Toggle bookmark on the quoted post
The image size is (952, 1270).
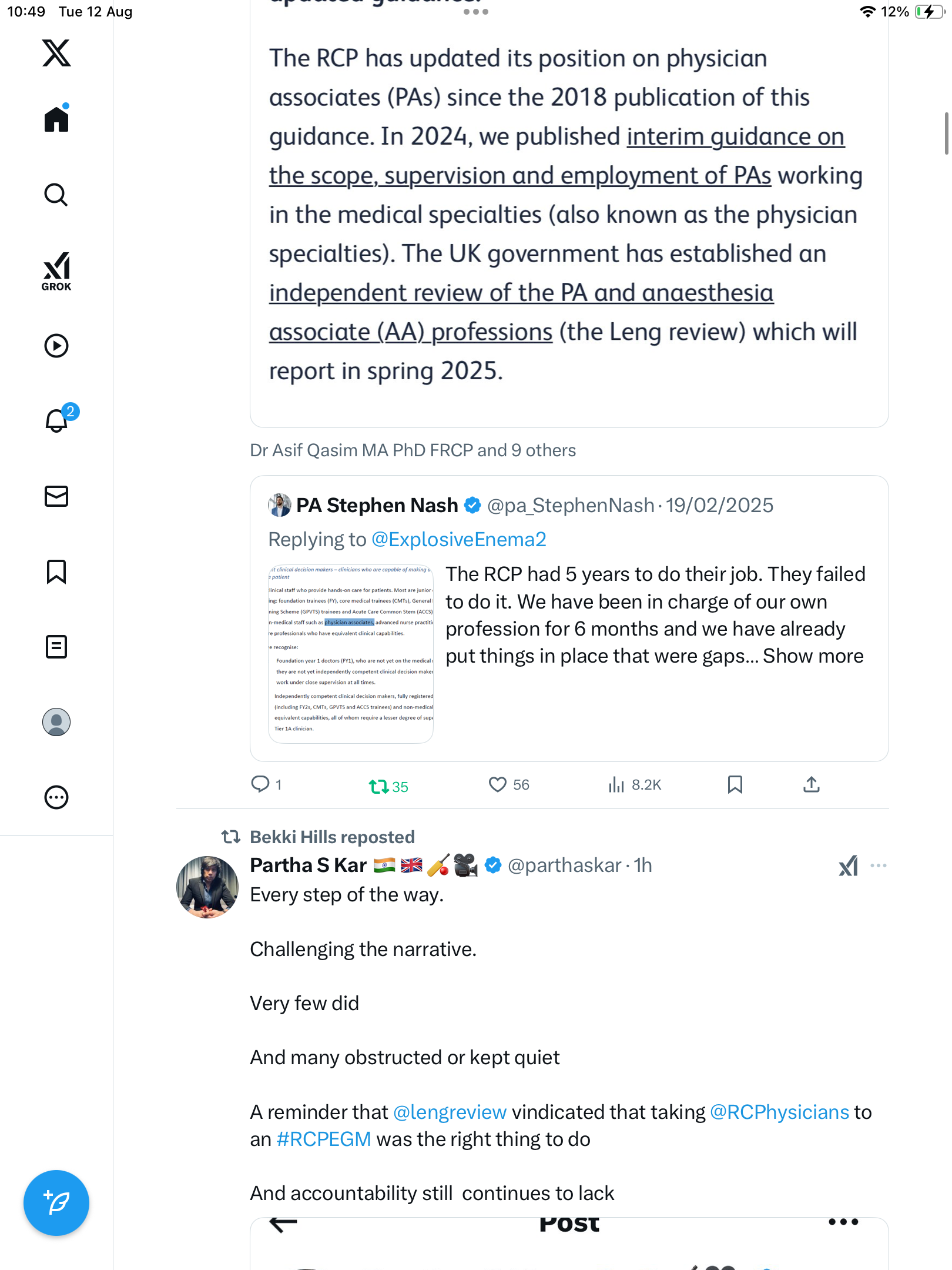pos(735,784)
